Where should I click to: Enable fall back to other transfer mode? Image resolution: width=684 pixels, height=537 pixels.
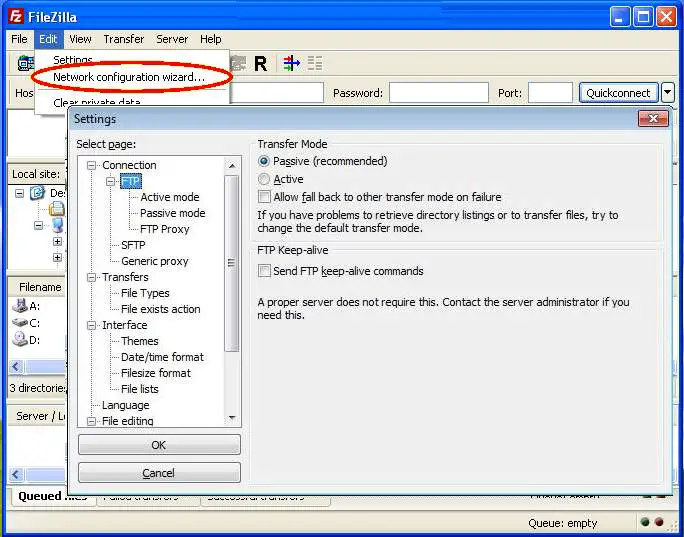click(x=264, y=197)
